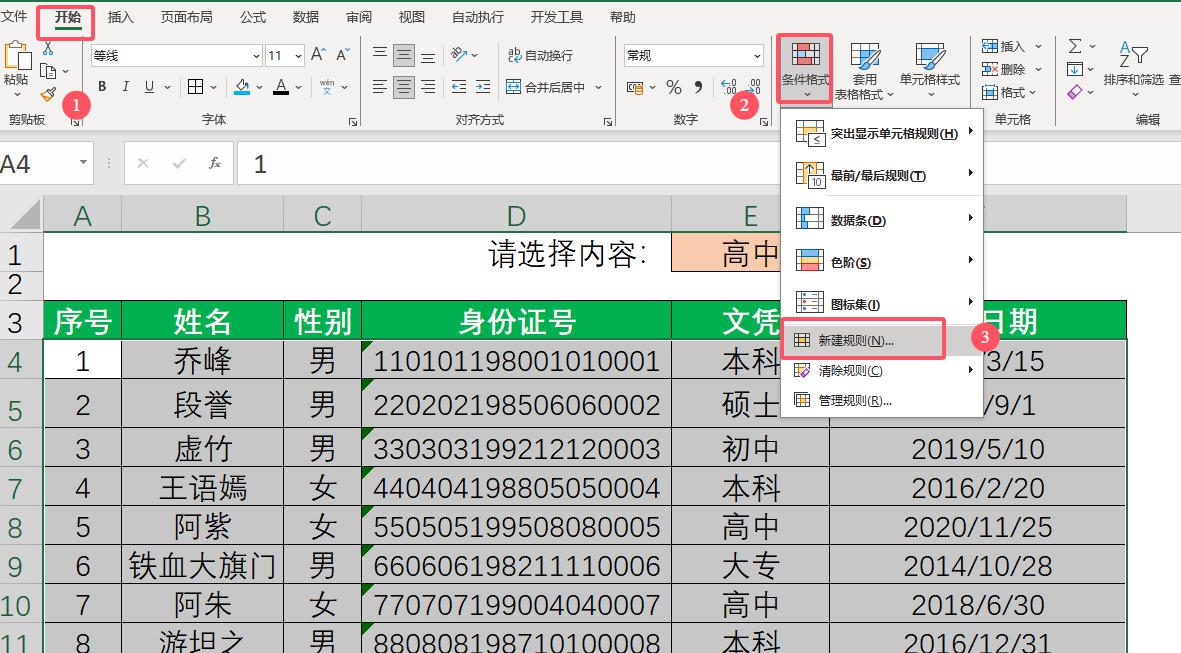This screenshot has height=653, width=1181.
Task: Select 色阶 menu item
Action: [882, 262]
